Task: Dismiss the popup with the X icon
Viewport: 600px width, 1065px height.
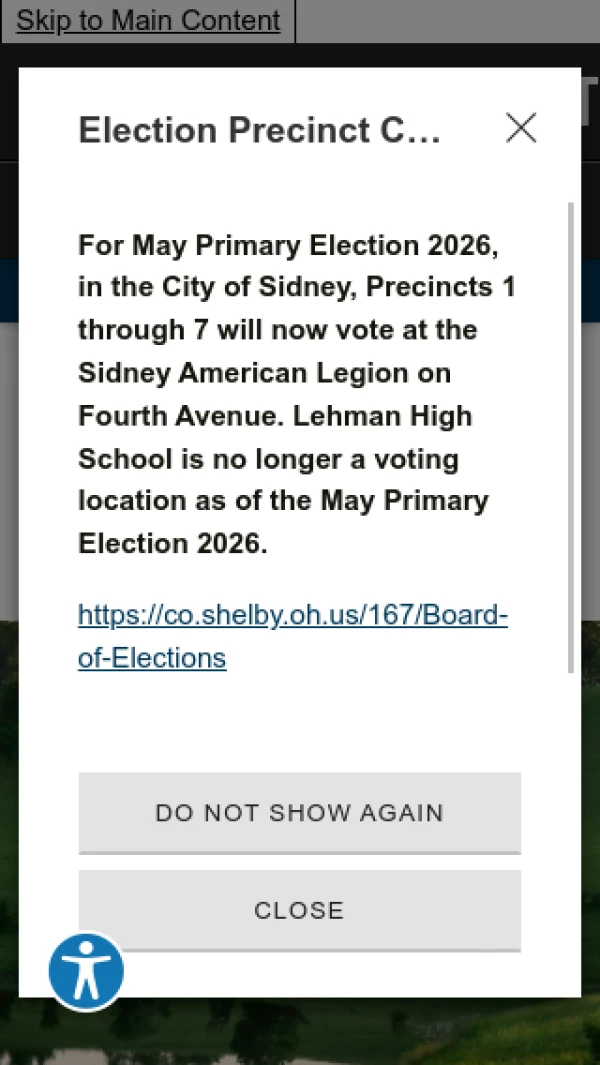Action: (x=521, y=128)
